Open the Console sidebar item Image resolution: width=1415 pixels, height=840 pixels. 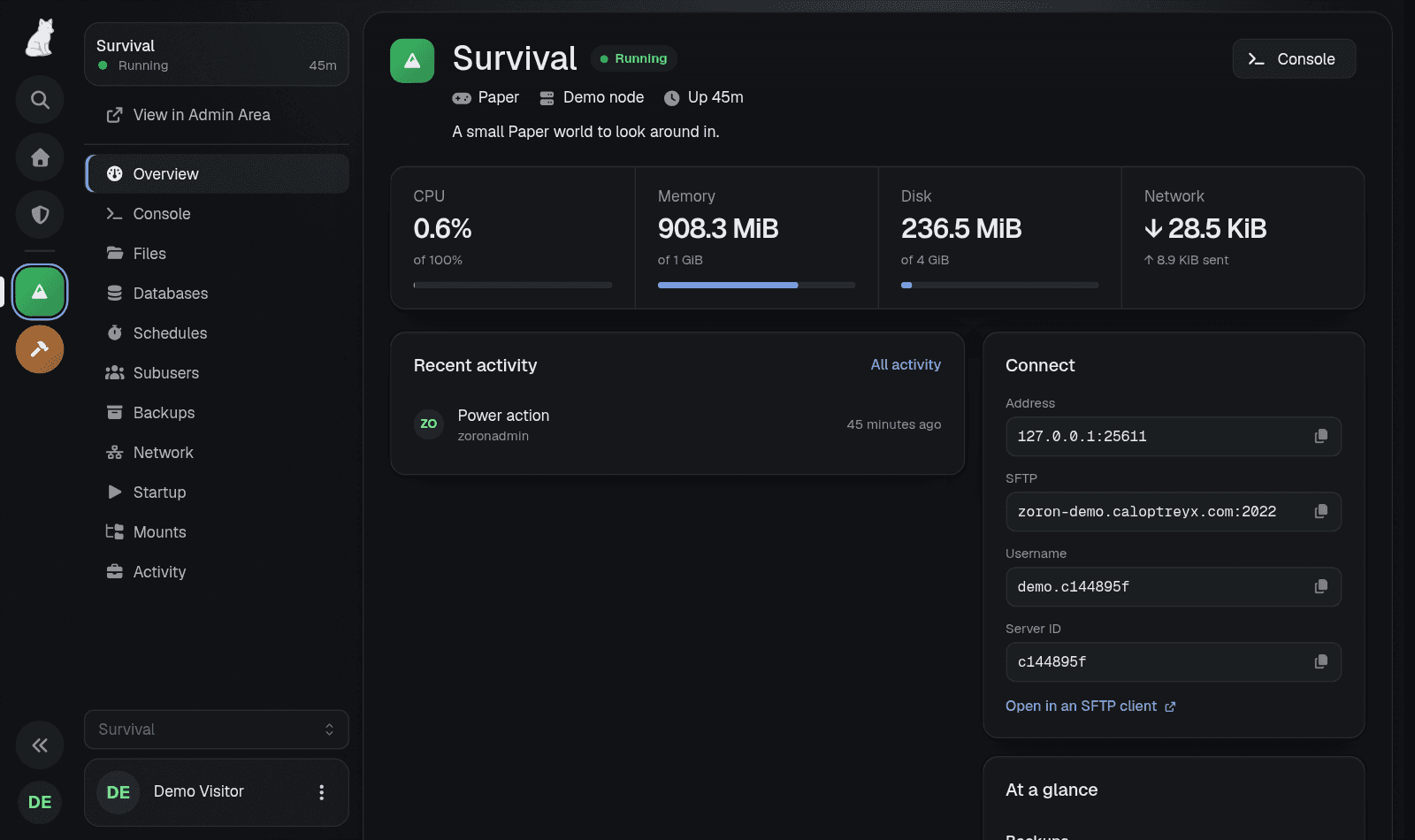(217, 214)
